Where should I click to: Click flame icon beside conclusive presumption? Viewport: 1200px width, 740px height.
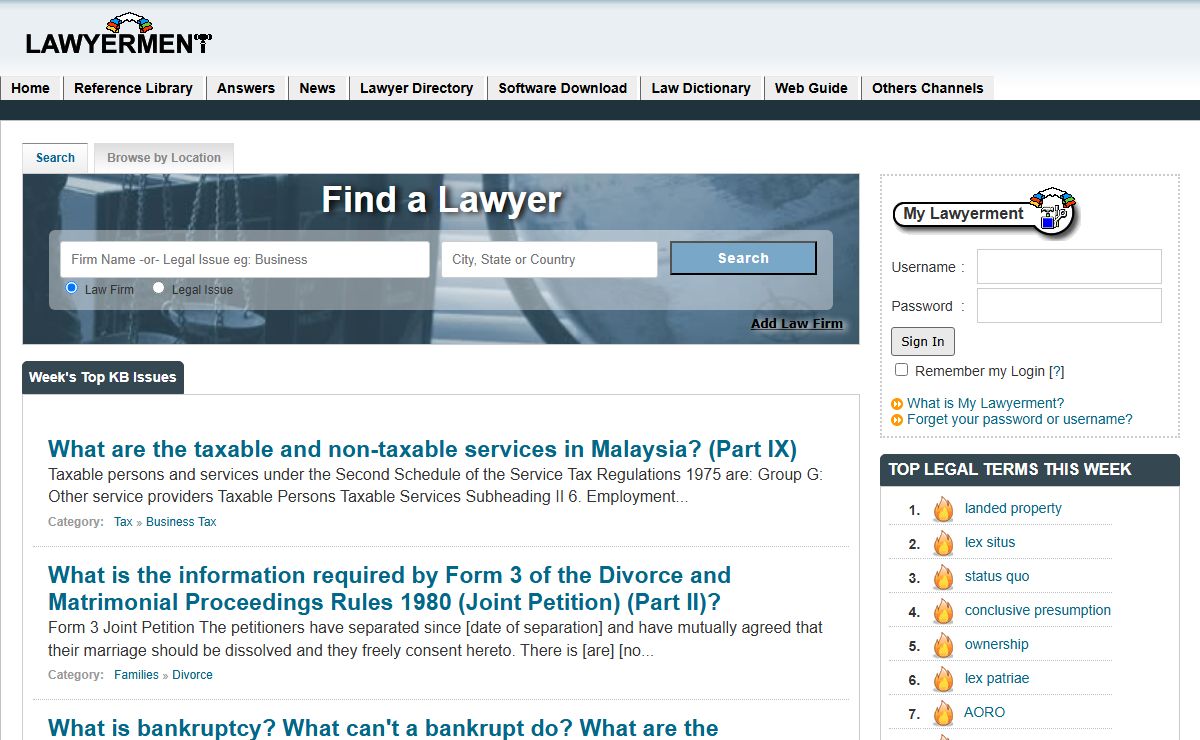pyautogui.click(x=944, y=611)
